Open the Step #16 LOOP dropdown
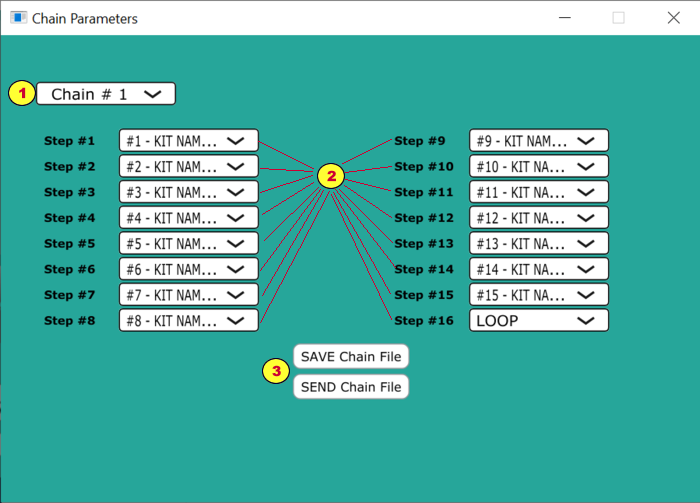The width and height of the screenshot is (700, 503). pyautogui.click(x=539, y=321)
